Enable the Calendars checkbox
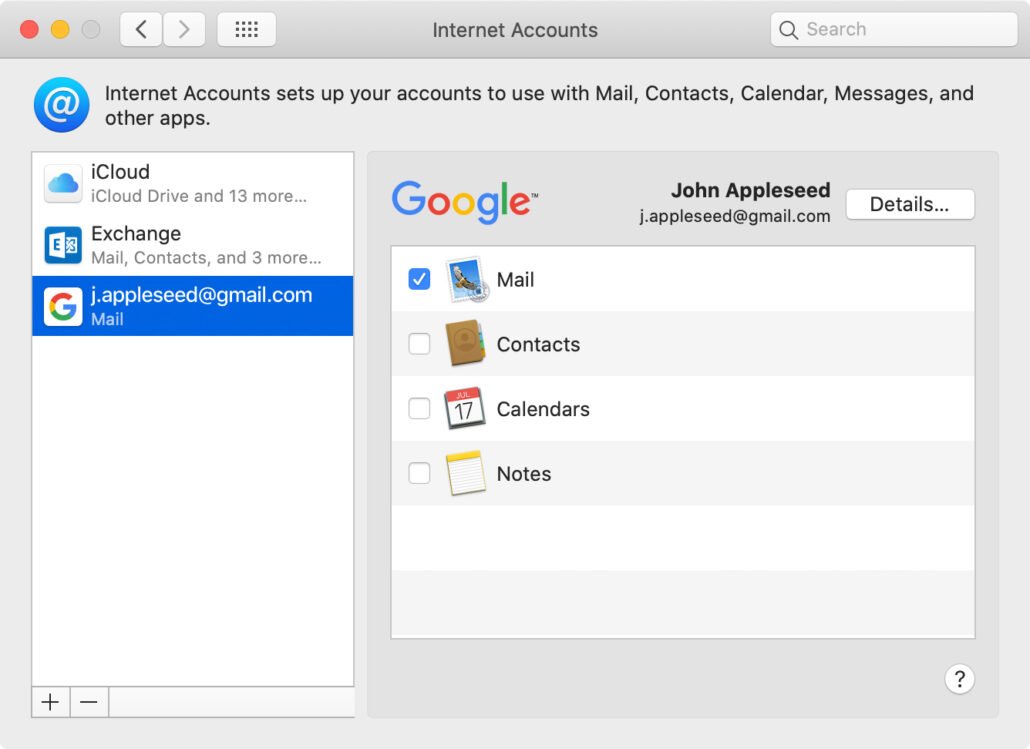The image size is (1030, 749). (x=420, y=409)
